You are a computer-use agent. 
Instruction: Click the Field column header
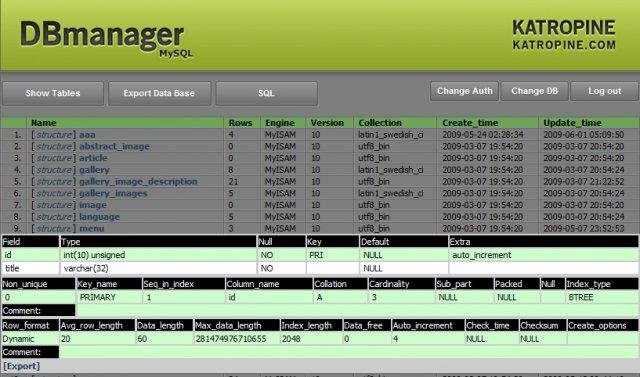click(x=30, y=242)
